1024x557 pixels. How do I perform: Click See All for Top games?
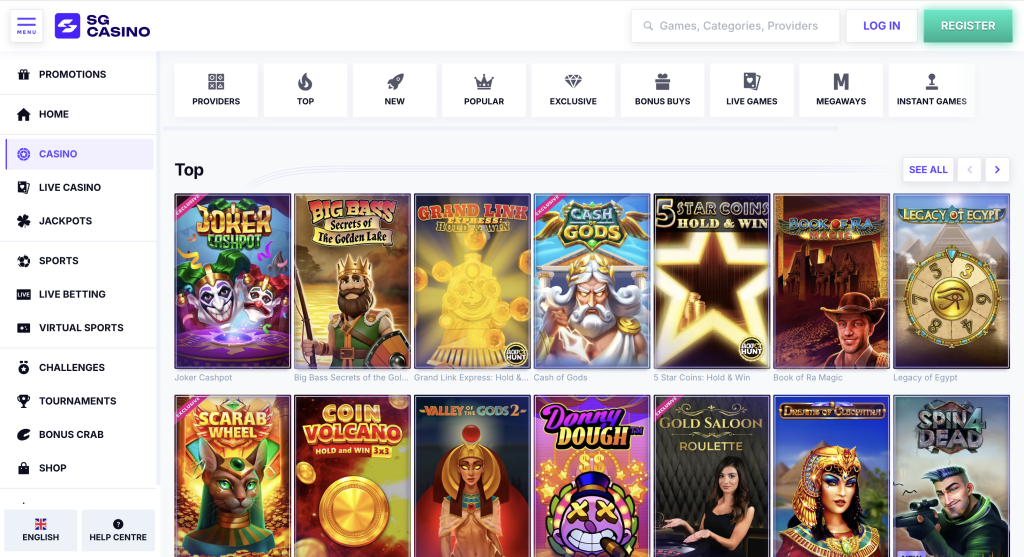(928, 170)
